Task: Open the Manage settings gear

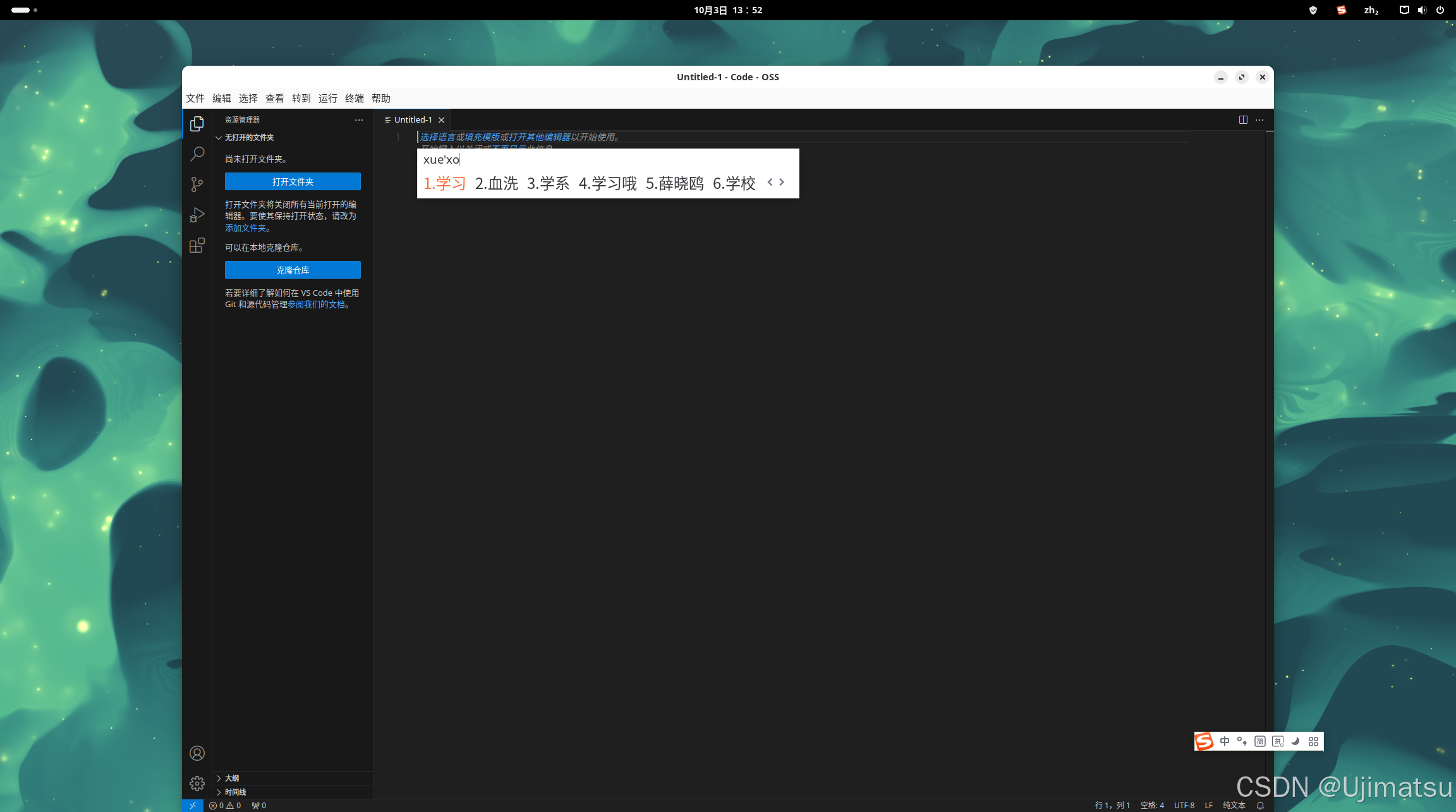Action: [x=197, y=784]
